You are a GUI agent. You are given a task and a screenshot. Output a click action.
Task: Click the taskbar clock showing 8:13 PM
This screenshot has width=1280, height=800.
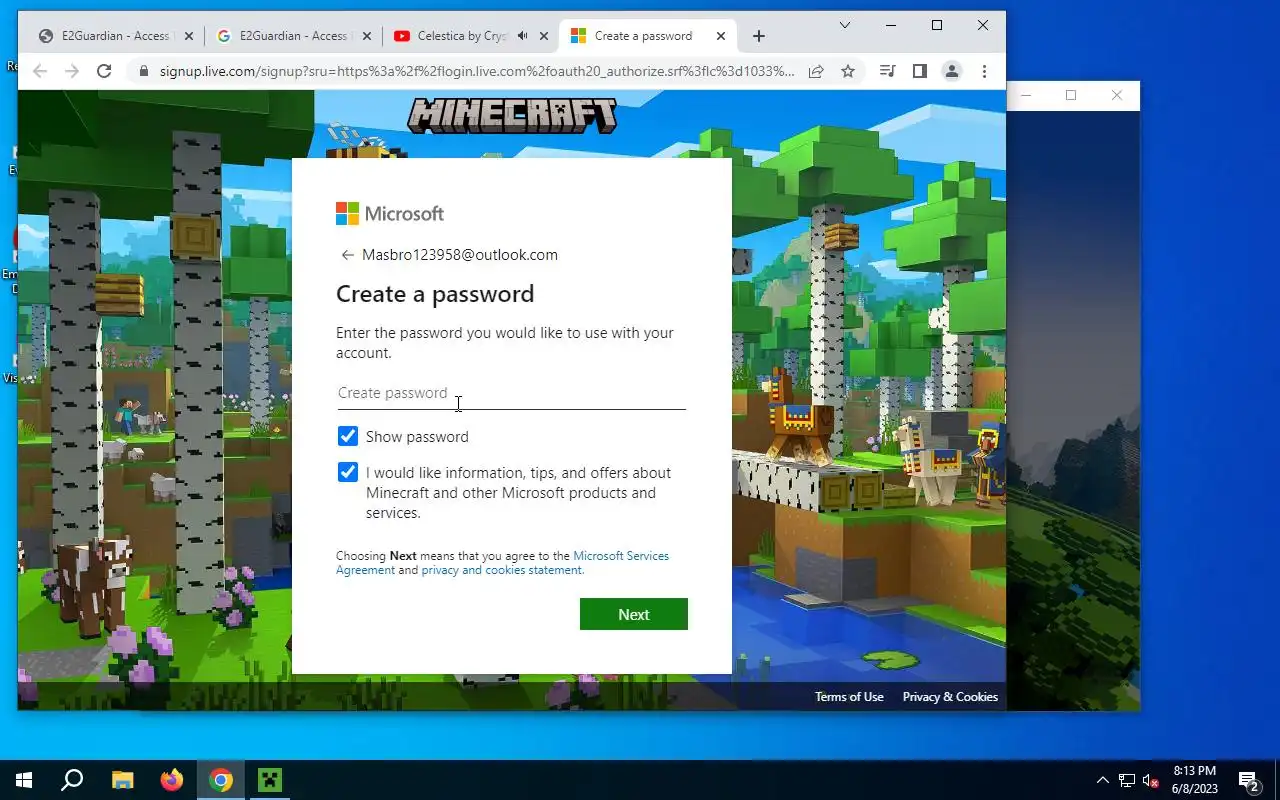1195,780
